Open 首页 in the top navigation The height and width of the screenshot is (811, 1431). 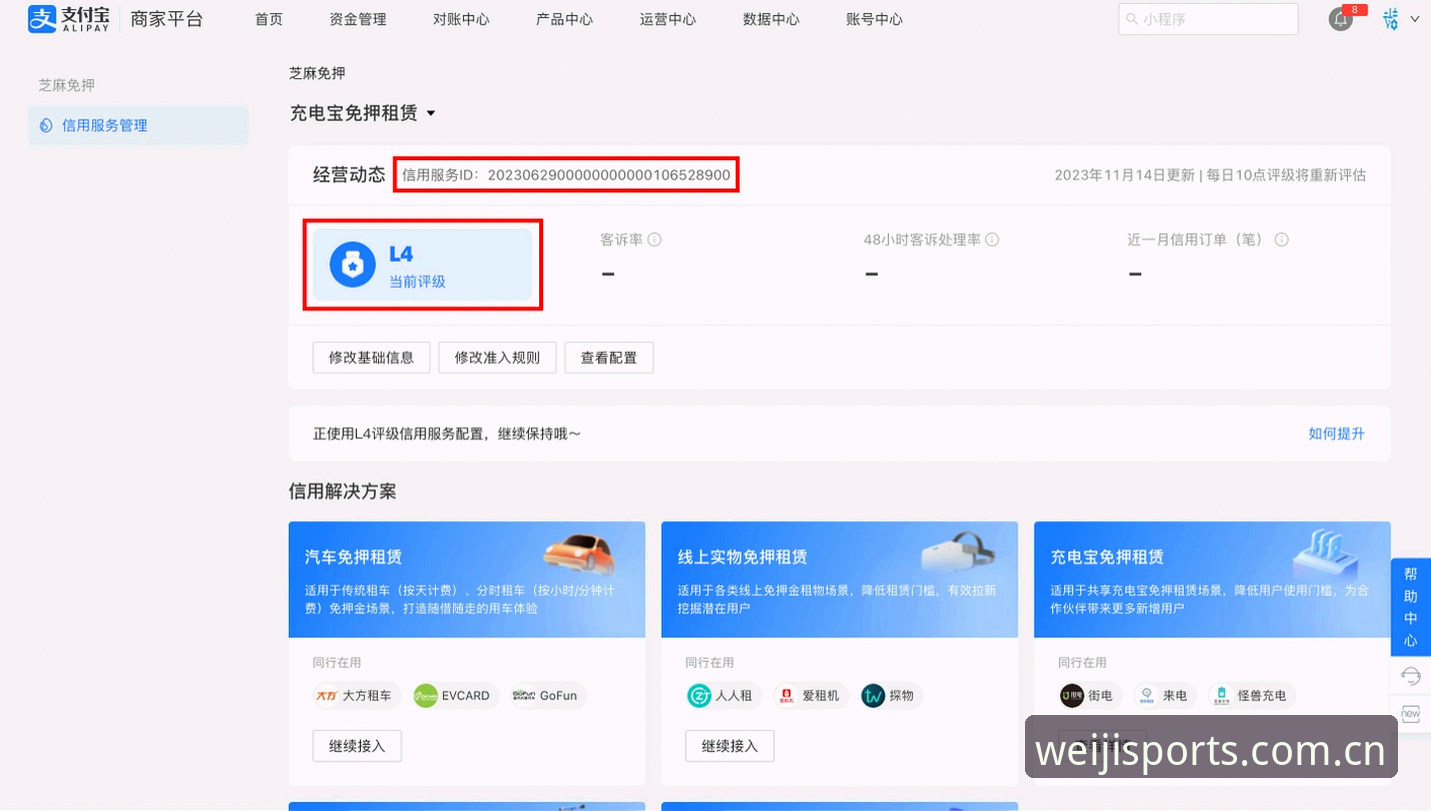pos(269,19)
